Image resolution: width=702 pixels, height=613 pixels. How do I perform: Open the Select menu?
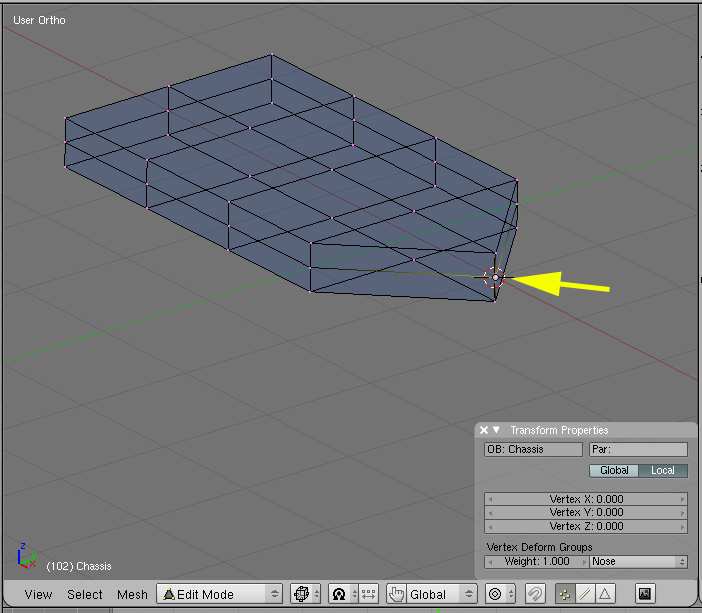click(x=85, y=594)
